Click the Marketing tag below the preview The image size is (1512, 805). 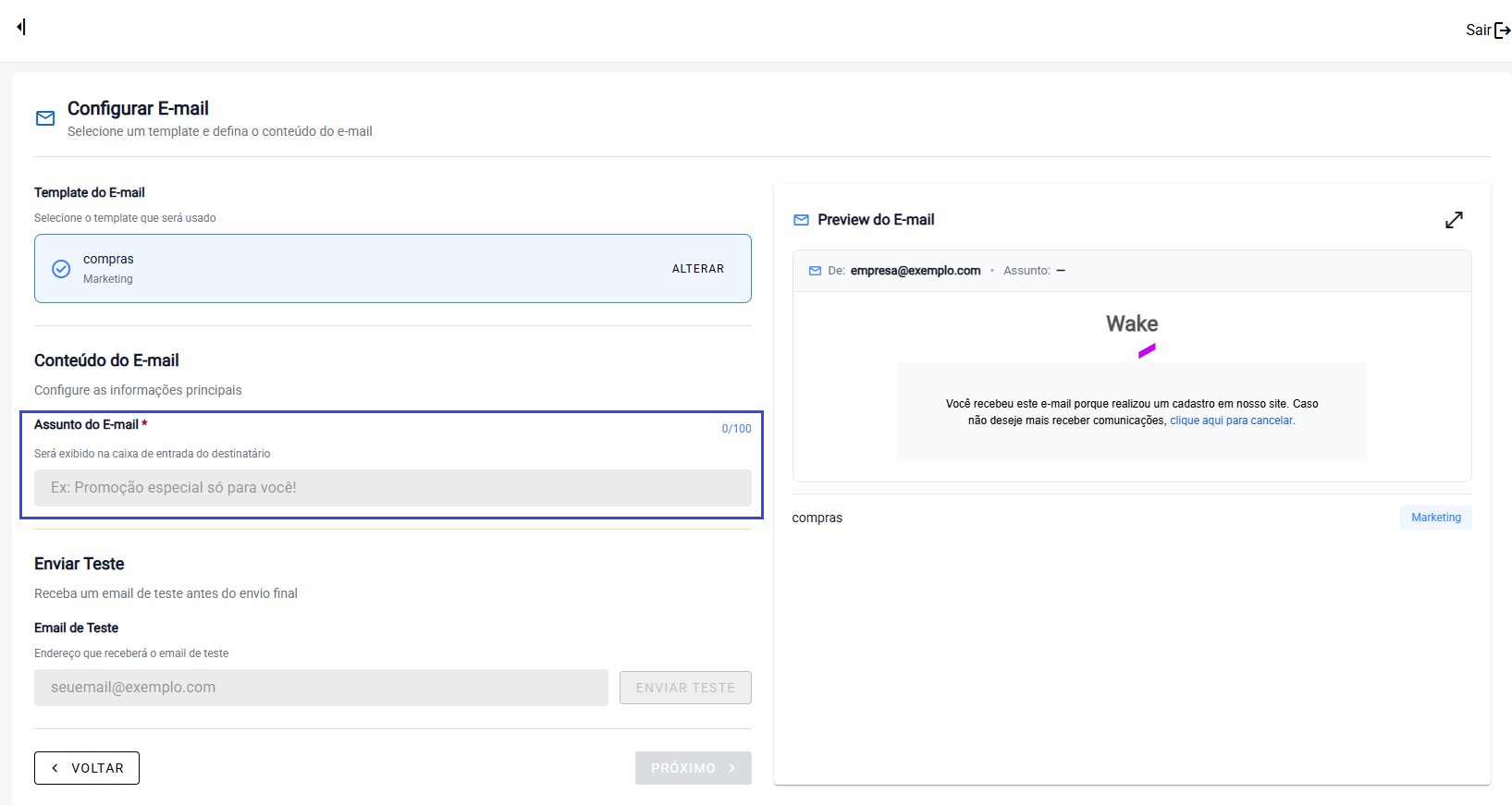[1435, 518]
